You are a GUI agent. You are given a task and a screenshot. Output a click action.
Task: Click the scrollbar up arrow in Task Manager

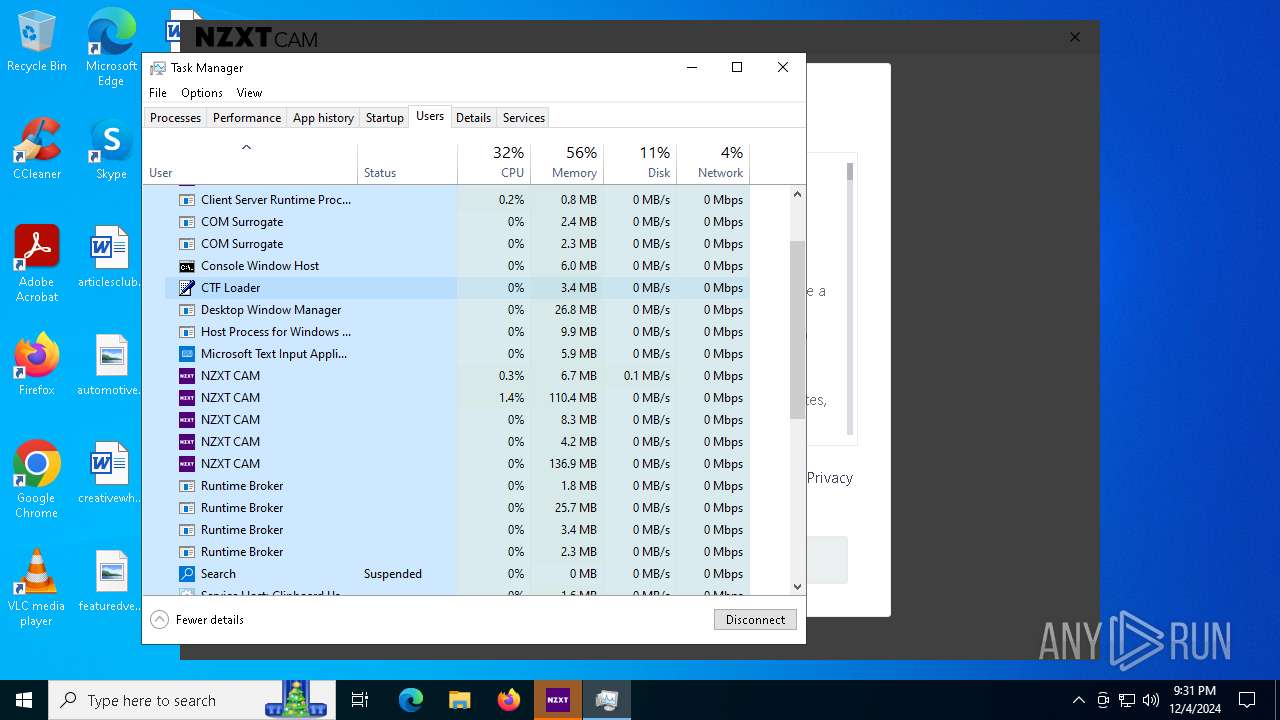pos(797,194)
